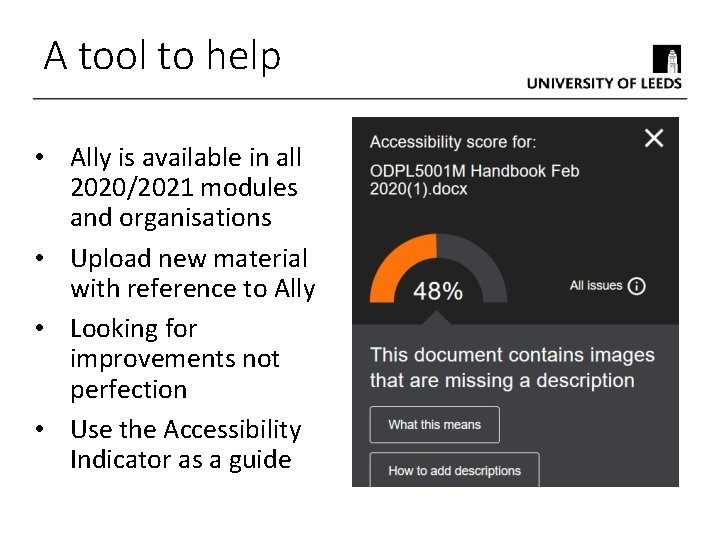The width and height of the screenshot is (720, 540).
Task: Click the missing image description message
Action: [x=512, y=367]
